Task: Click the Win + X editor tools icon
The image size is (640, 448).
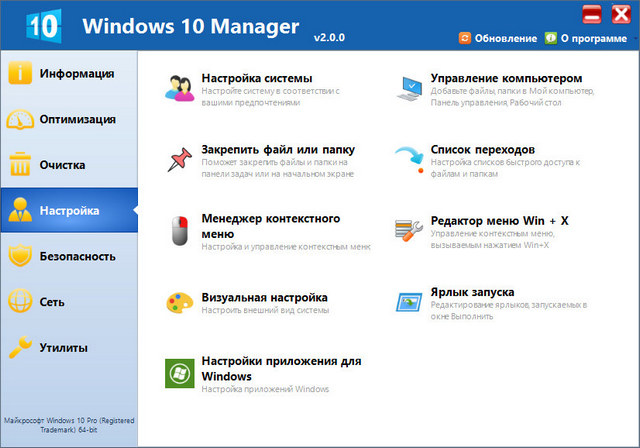Action: [409, 231]
